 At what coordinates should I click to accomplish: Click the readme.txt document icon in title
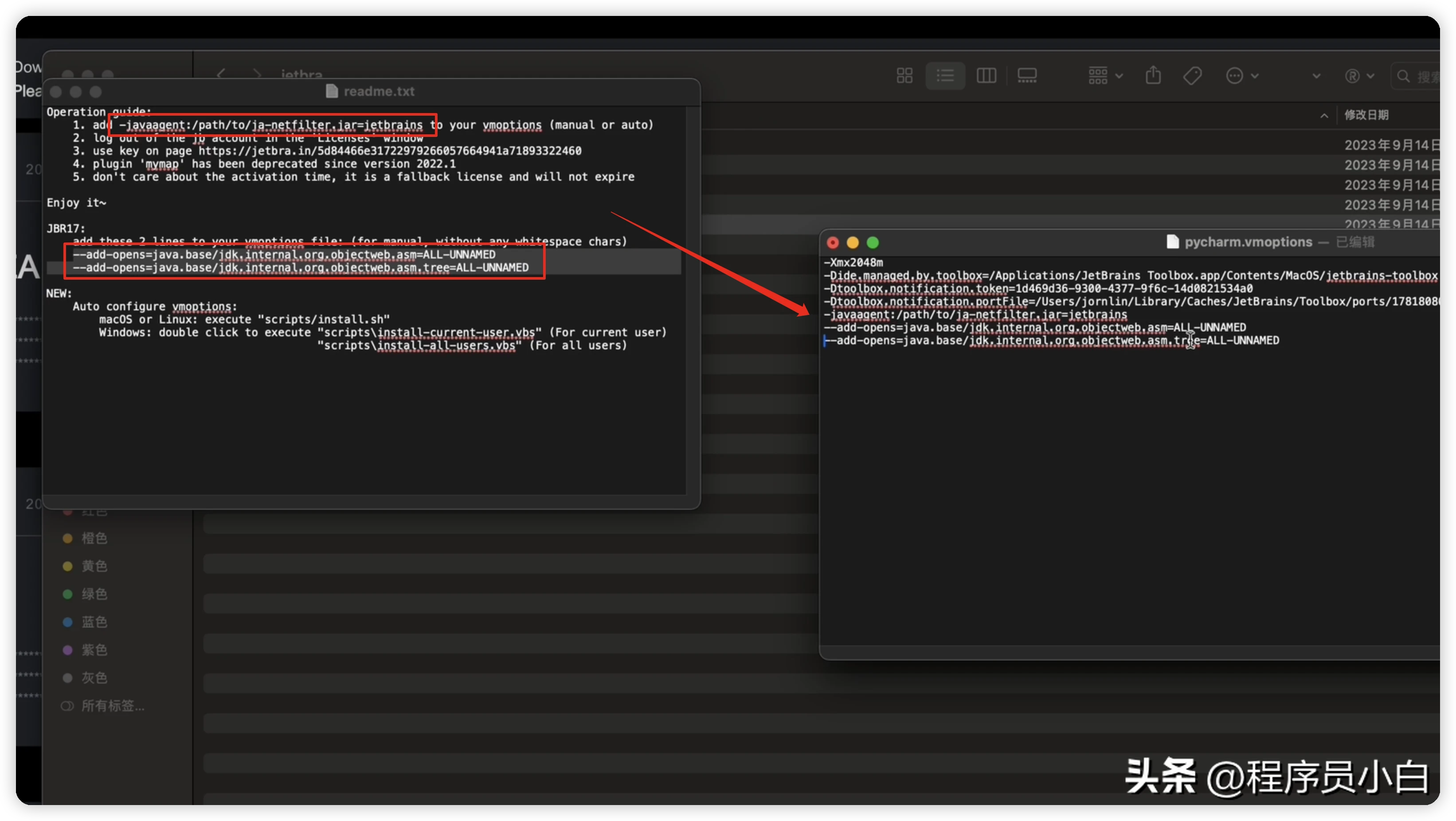pos(332,91)
